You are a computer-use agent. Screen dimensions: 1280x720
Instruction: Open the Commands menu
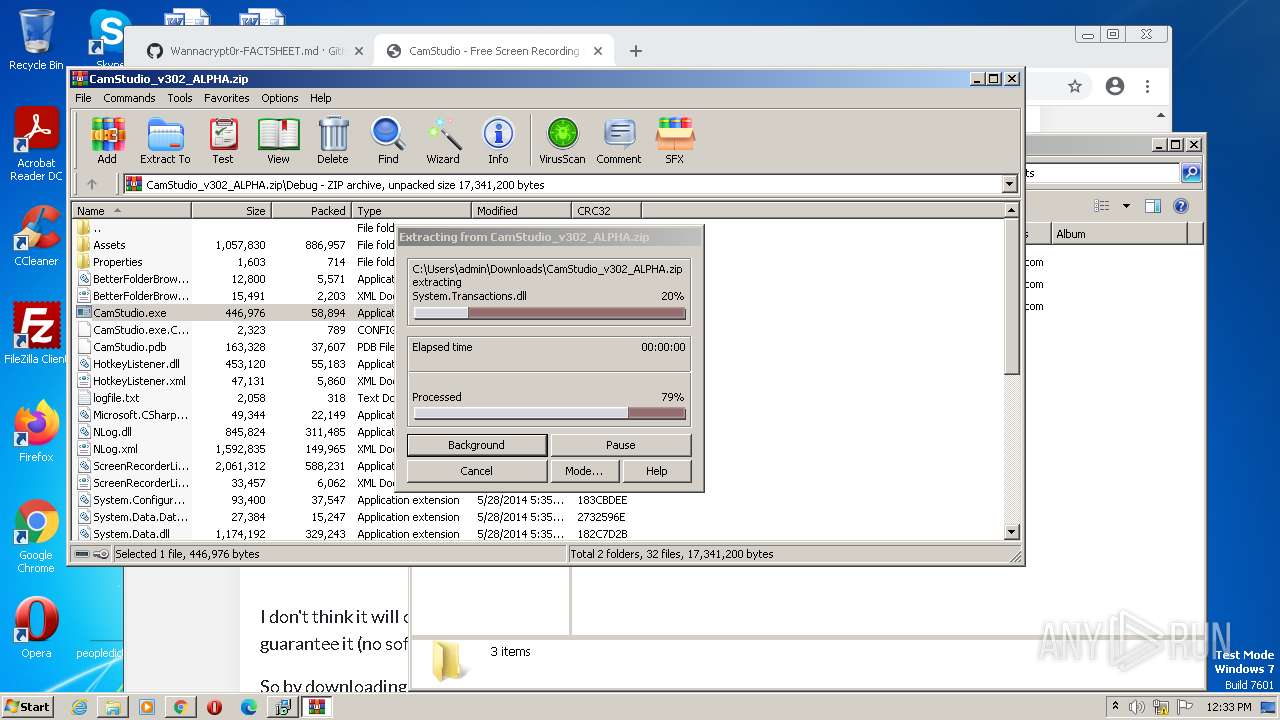click(129, 98)
